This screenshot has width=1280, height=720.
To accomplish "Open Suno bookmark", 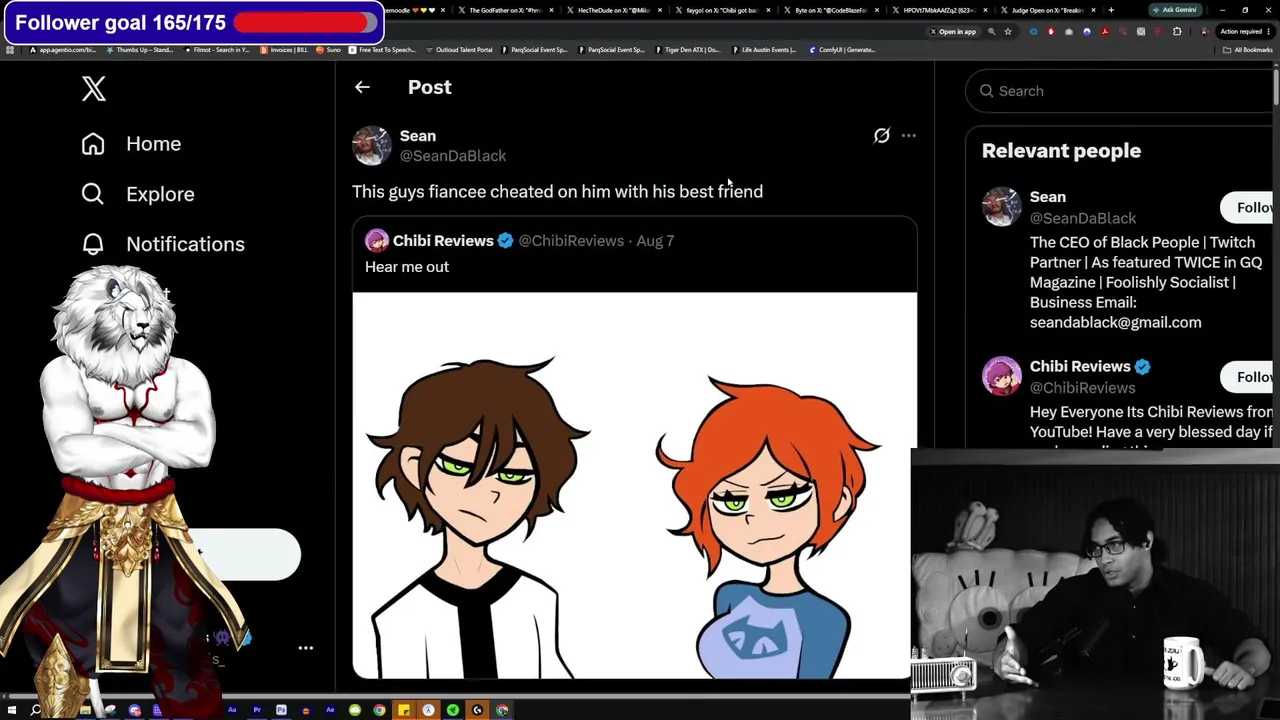I will [x=329, y=50].
